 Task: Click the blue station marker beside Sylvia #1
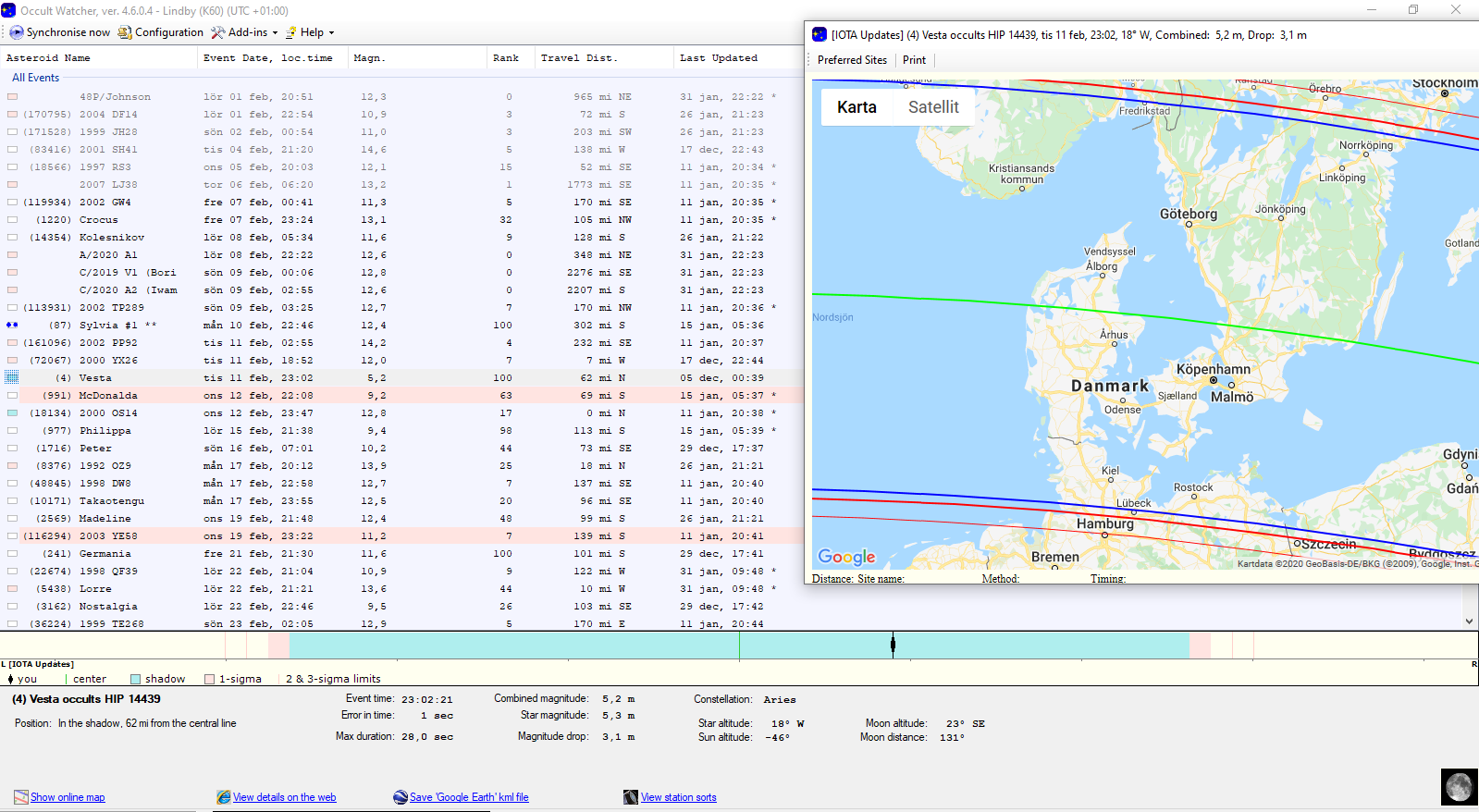tap(12, 326)
